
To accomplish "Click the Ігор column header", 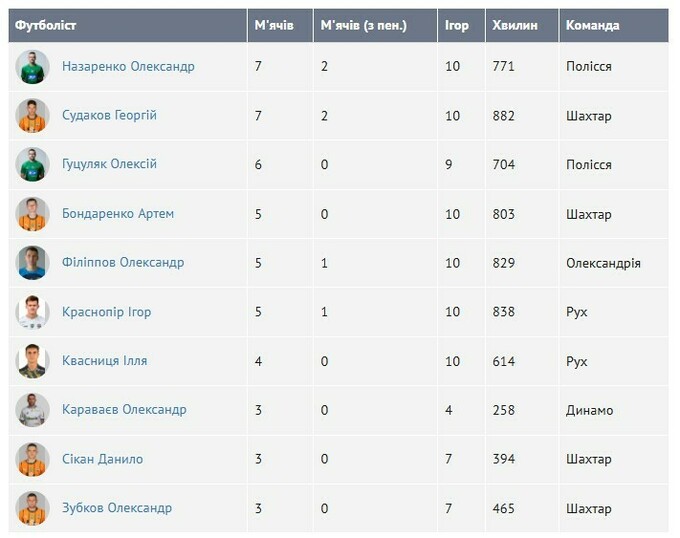I will [x=457, y=25].
